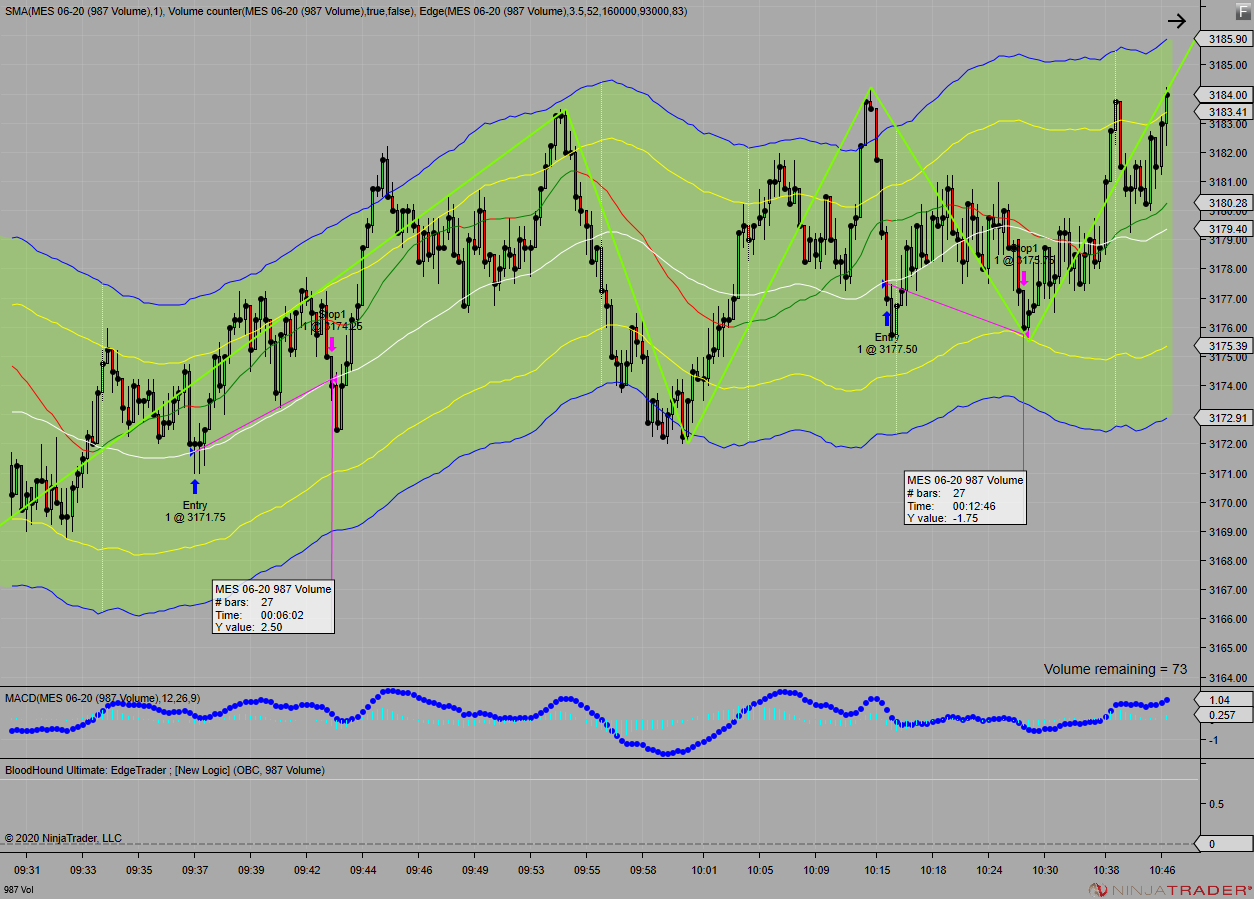Click the blue Entry arrow at 3177.50
The width and height of the screenshot is (1254, 899).
coord(886,319)
